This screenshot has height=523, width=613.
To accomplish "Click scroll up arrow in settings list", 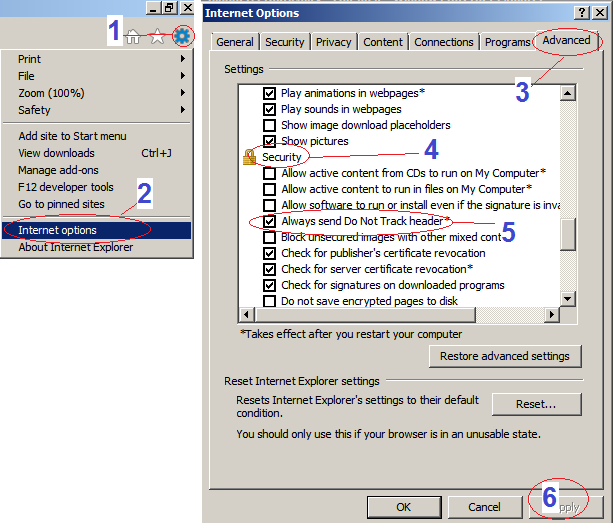I will (x=567, y=93).
